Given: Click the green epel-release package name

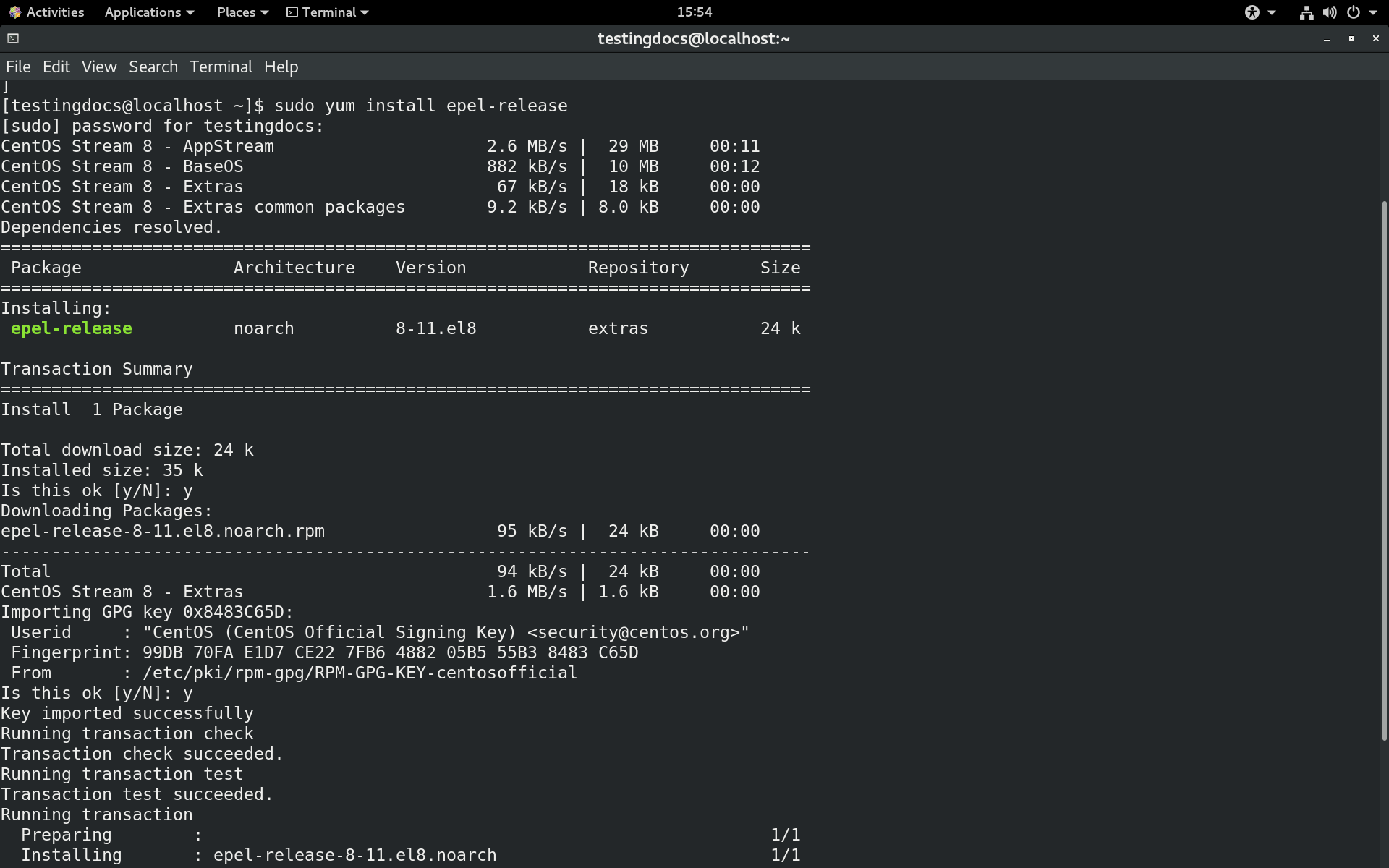Looking at the screenshot, I should point(72,328).
